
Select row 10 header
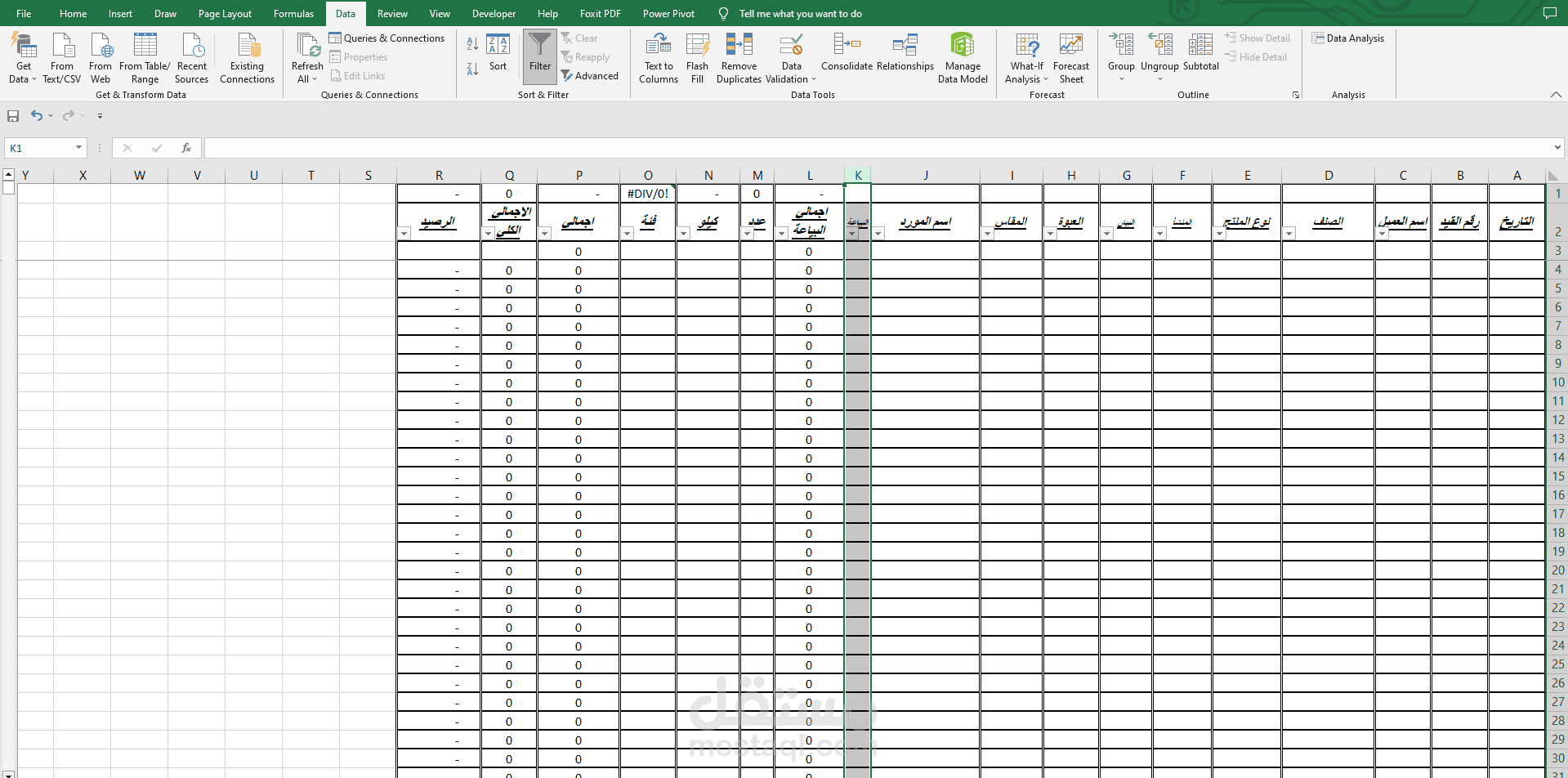(x=1557, y=382)
